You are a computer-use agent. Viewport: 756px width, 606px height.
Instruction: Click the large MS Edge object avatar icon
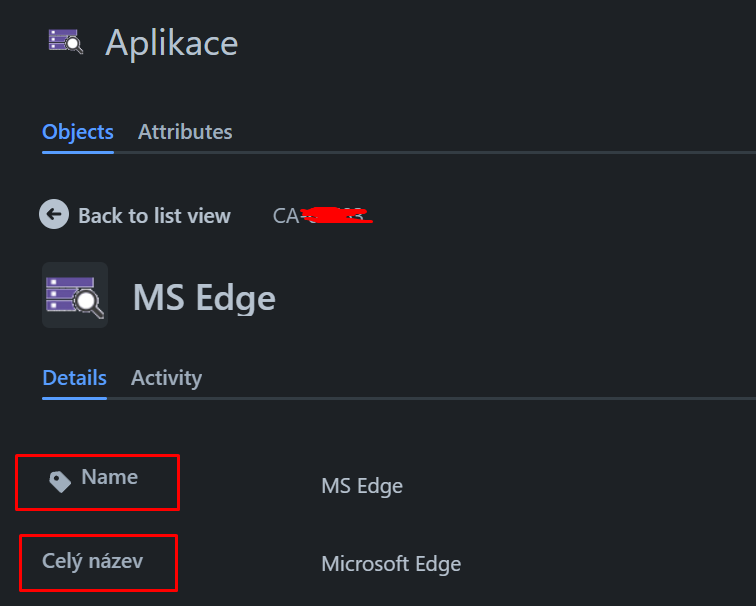coord(75,295)
